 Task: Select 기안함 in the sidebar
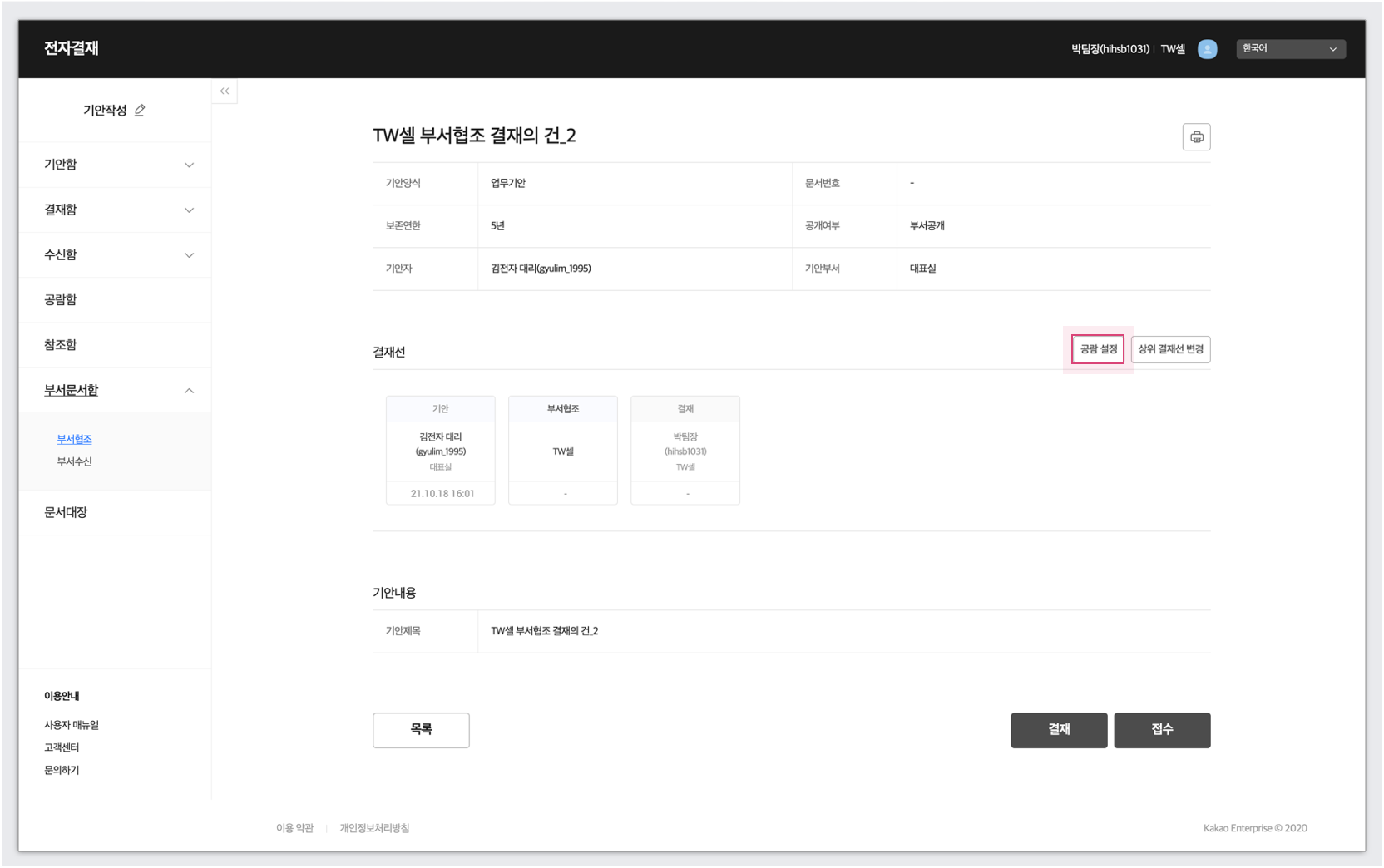click(61, 164)
